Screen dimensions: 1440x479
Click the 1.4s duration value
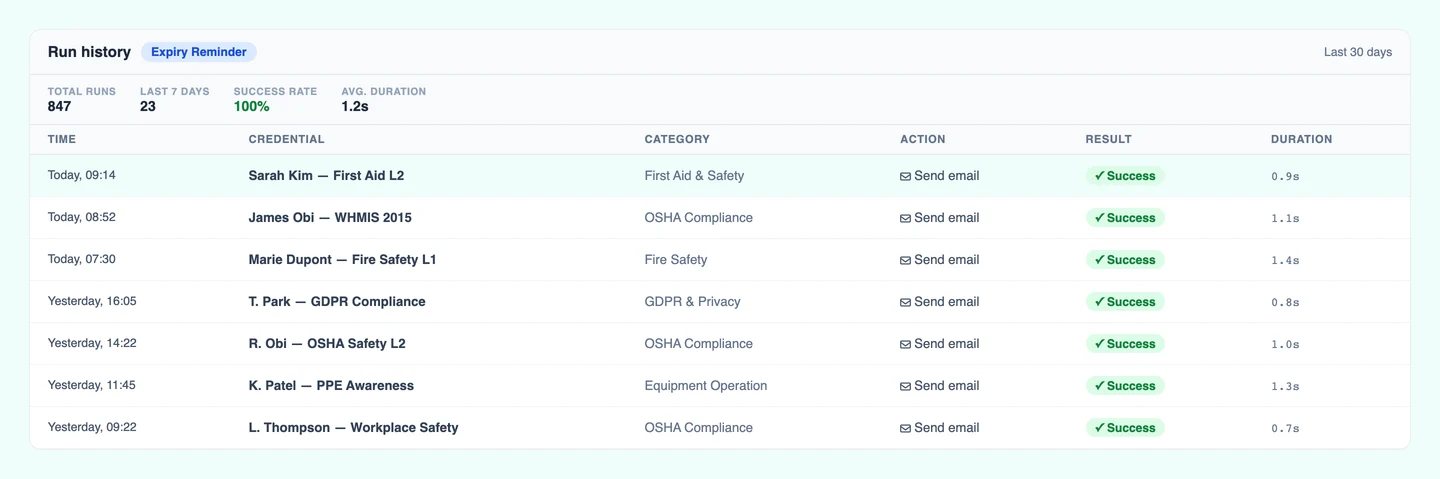pyautogui.click(x=1285, y=260)
